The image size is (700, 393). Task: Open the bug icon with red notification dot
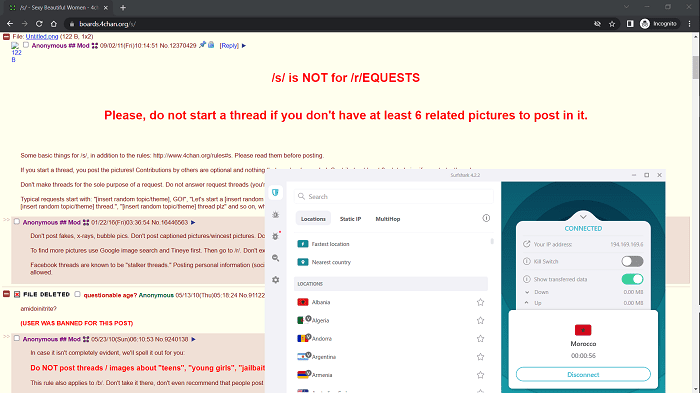[275, 236]
